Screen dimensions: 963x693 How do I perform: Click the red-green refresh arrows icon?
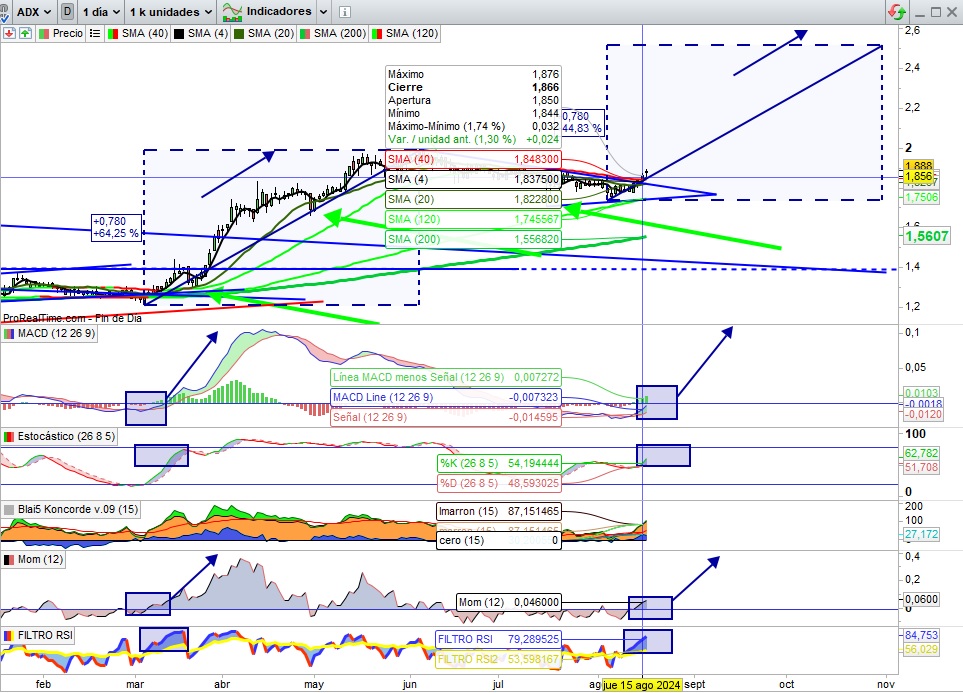click(x=897, y=12)
